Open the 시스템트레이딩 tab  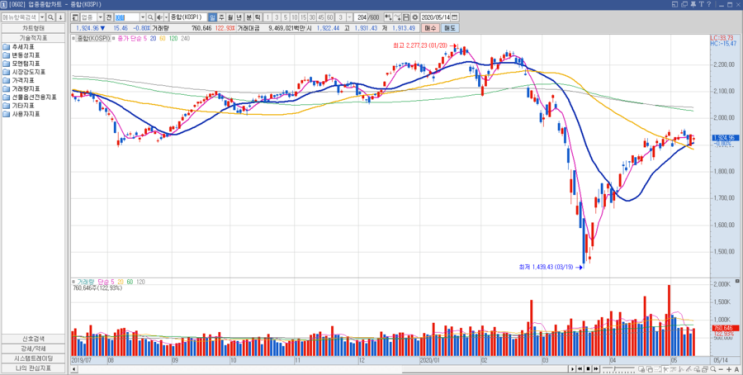tap(33, 358)
